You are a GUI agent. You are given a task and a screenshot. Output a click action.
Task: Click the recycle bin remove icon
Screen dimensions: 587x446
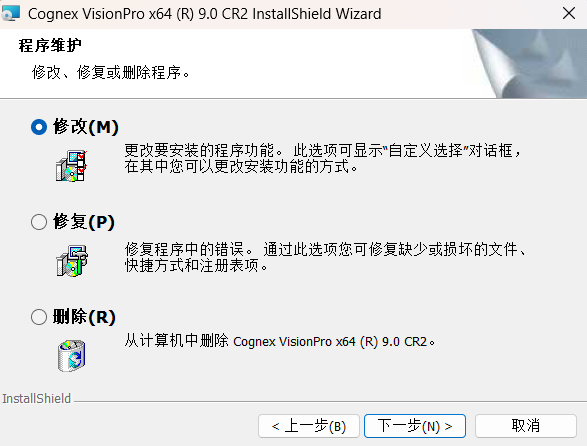click(x=72, y=356)
